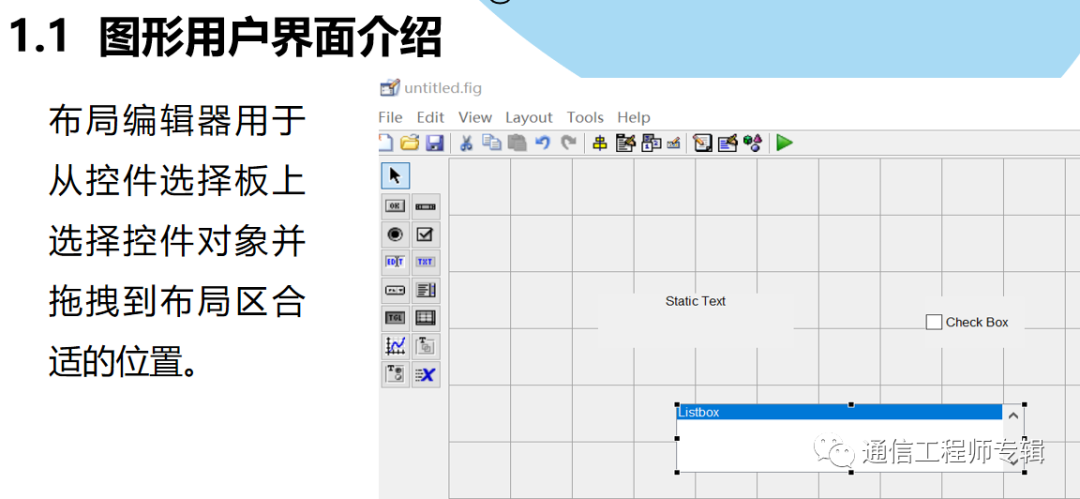1080x499 pixels.
Task: Choose the Toggle Button (TGL) component
Action: click(395, 318)
